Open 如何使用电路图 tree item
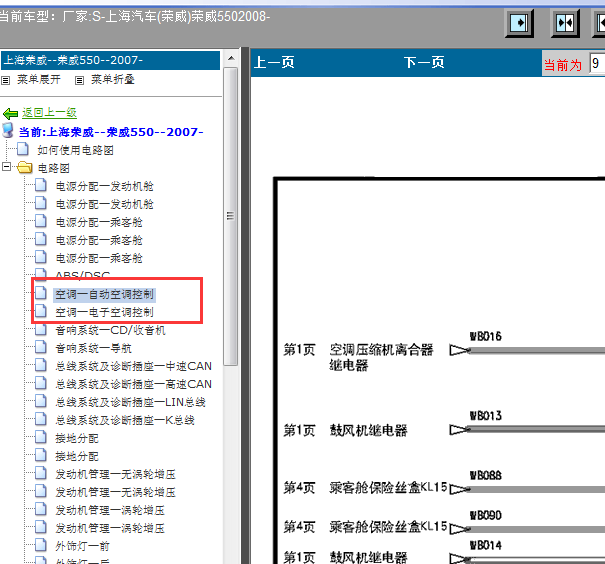 [x=75, y=150]
